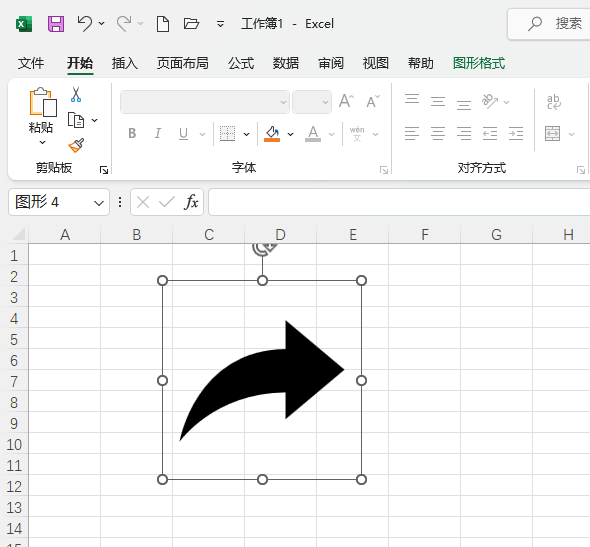Switch to the 插入 ribbon tab
This screenshot has width=590, height=547.
point(125,63)
